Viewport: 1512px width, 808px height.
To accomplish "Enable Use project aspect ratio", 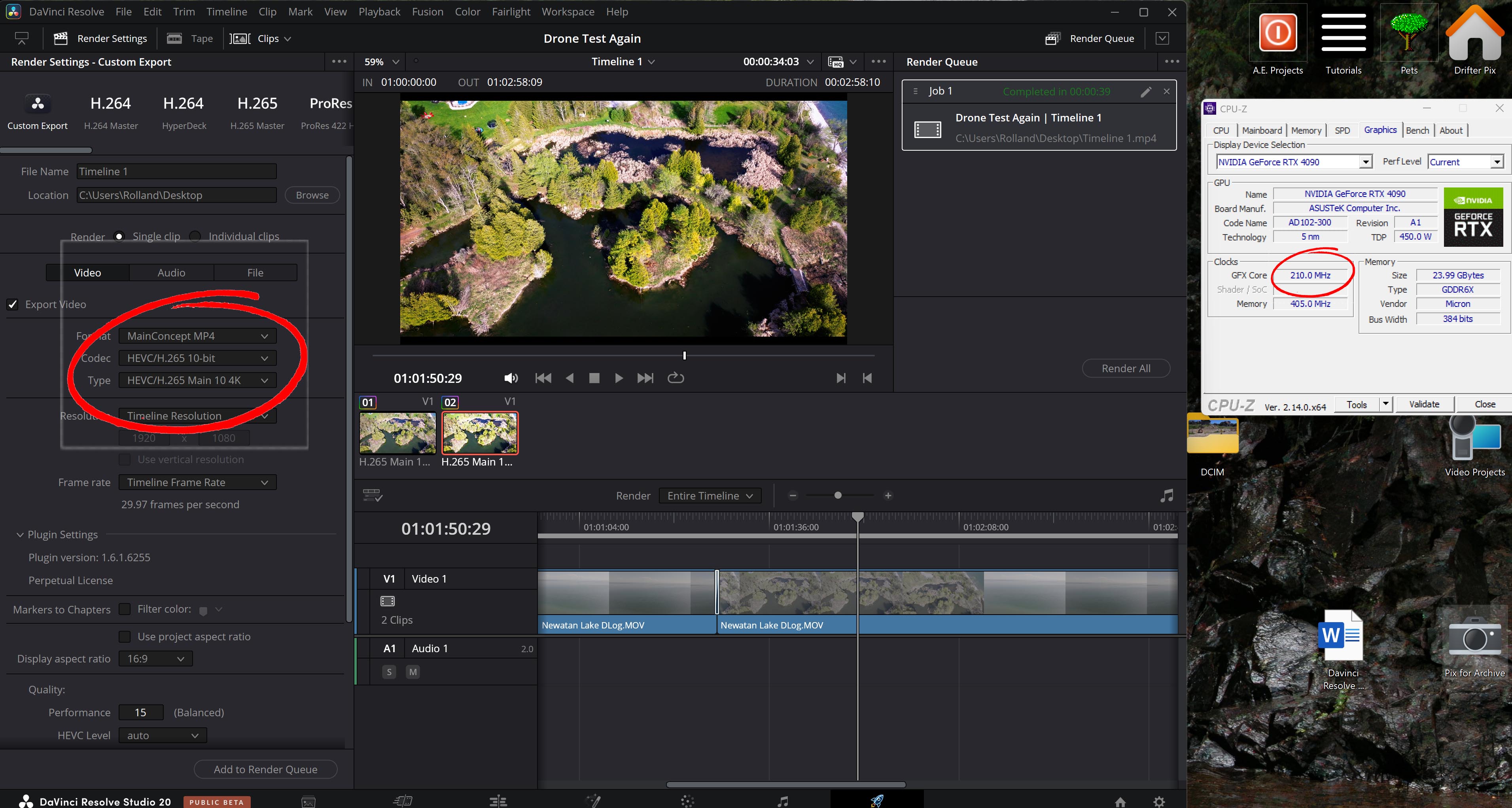I will pos(125,637).
